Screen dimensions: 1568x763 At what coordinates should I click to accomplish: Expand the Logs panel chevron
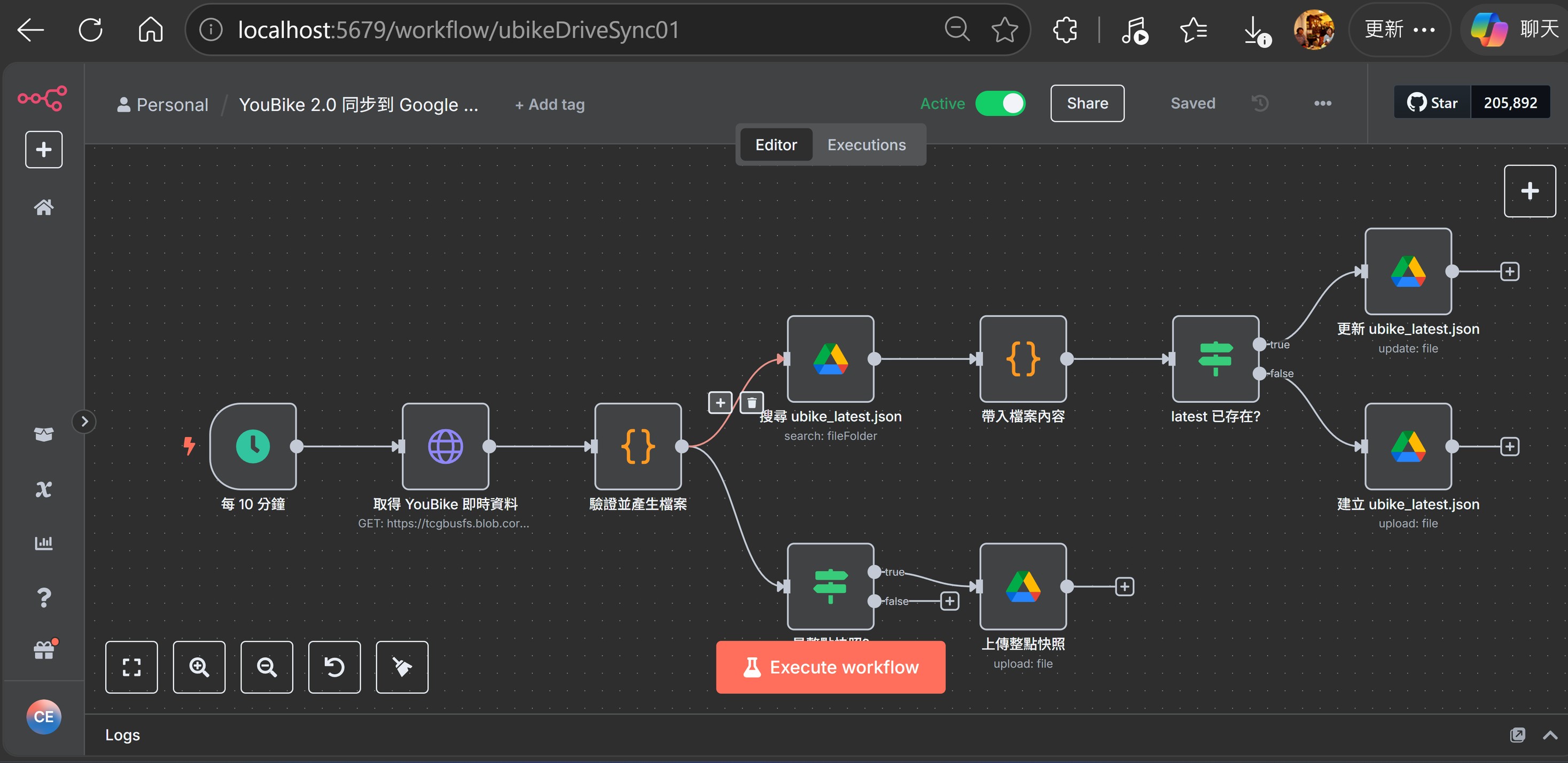tap(1550, 735)
